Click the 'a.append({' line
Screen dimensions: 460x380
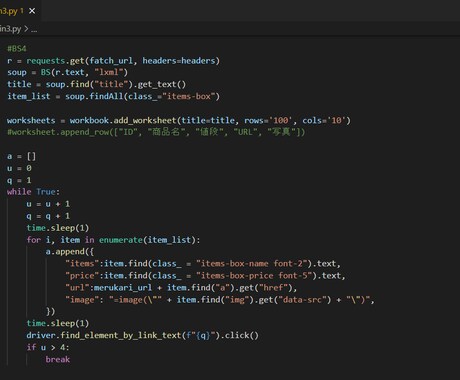point(70,252)
